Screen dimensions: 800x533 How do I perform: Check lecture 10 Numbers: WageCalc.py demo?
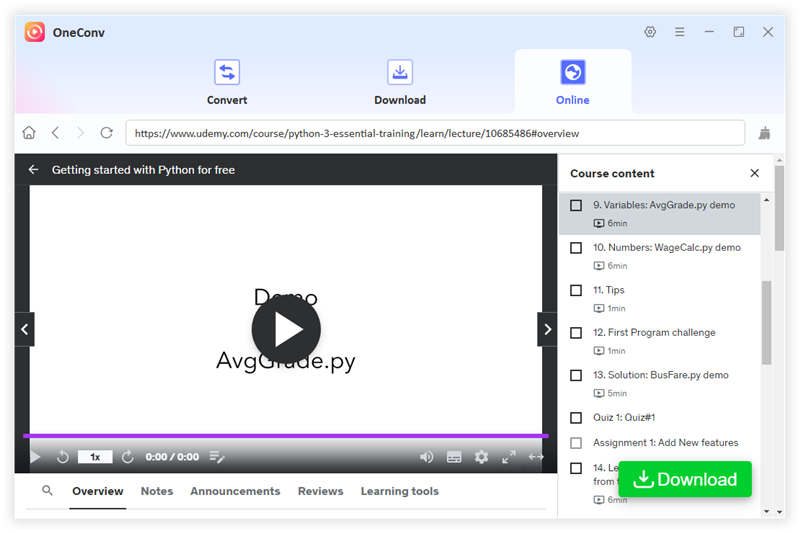576,248
